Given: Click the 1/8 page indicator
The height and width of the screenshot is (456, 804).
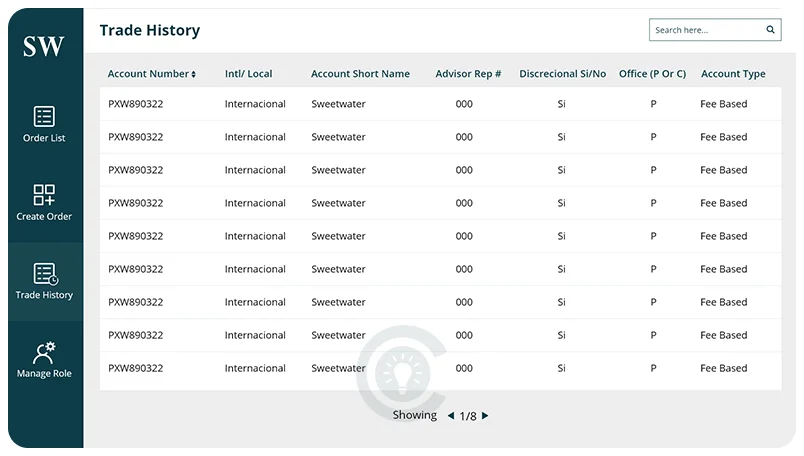Looking at the screenshot, I should click(x=468, y=416).
